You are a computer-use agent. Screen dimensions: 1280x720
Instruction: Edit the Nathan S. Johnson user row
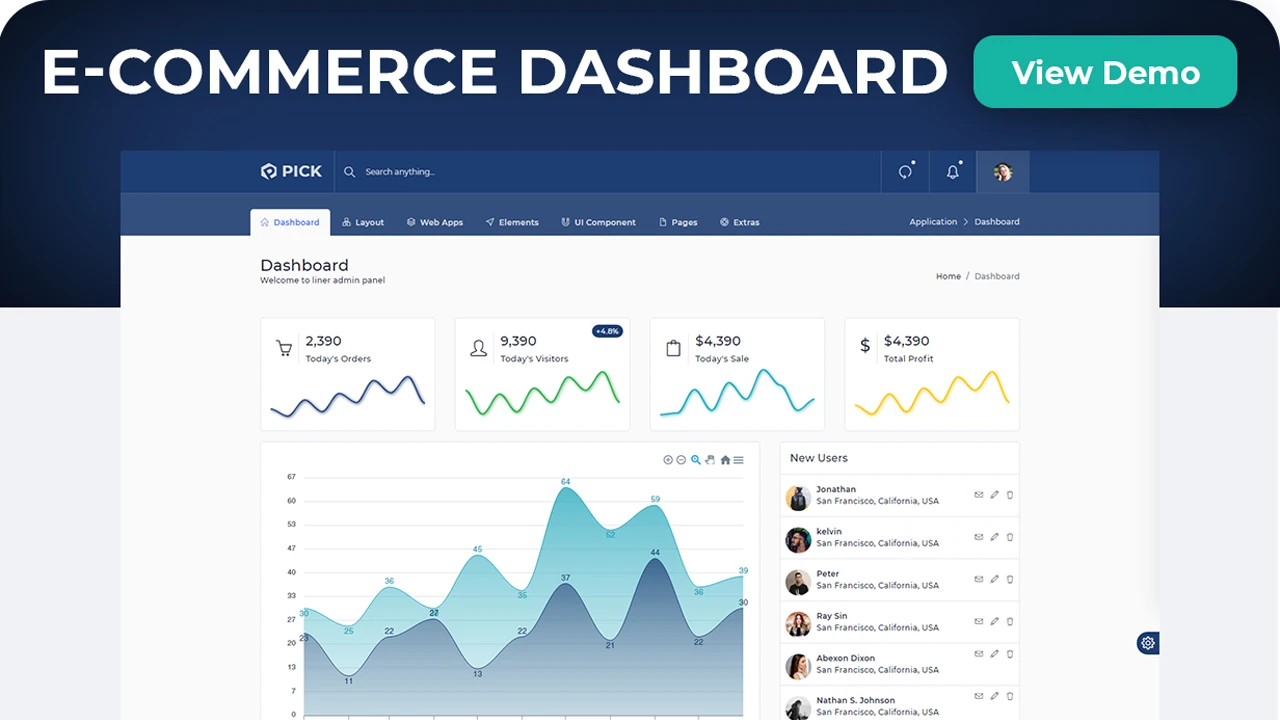click(x=995, y=696)
